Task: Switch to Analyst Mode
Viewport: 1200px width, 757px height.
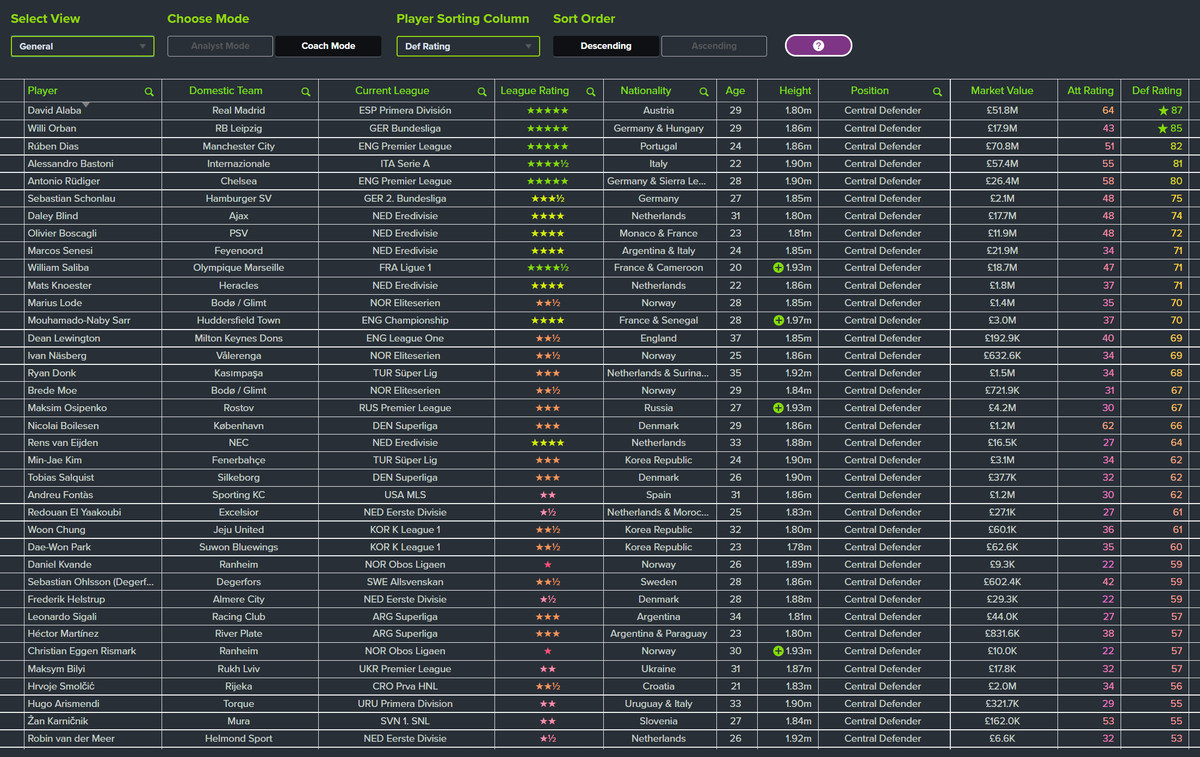Action: coord(220,46)
